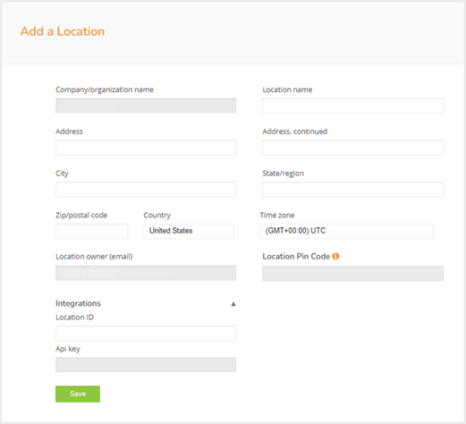
Task: Focus the Location name field
Action: [x=353, y=106]
